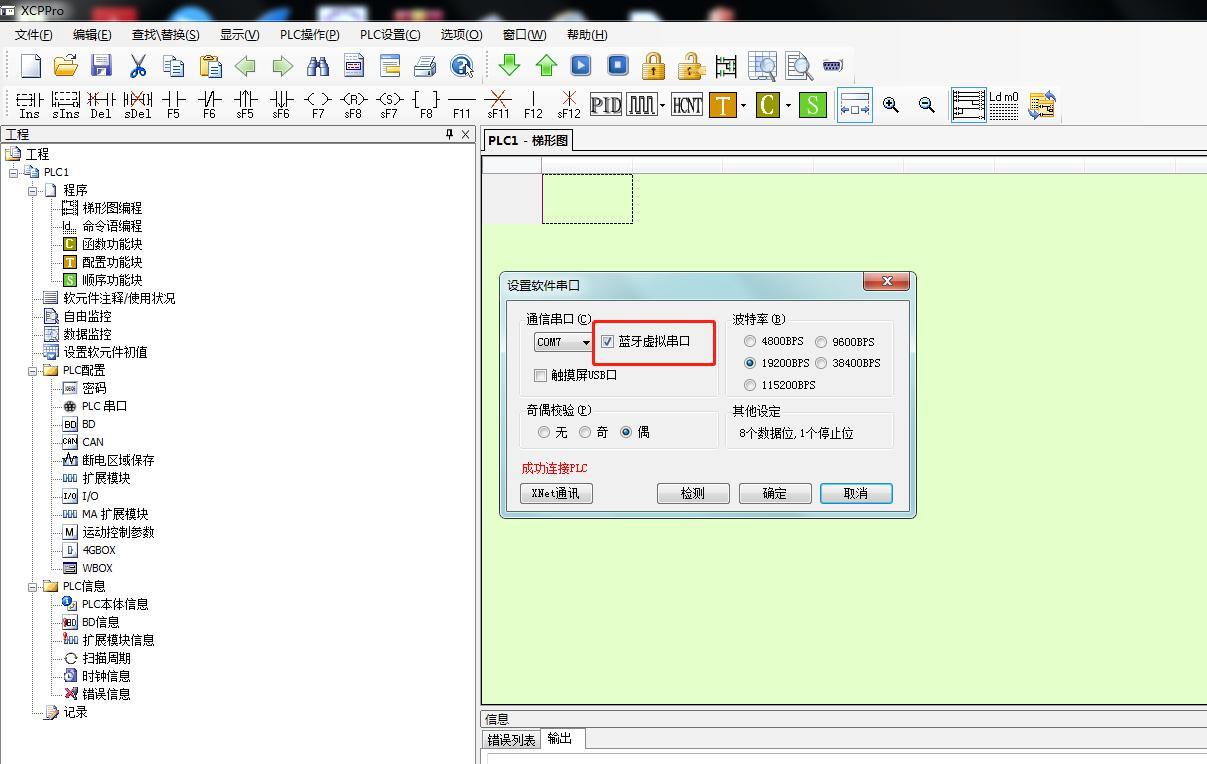Viewport: 1207px width, 764px height.
Task: Click the Upload from PLC green arrow
Action: tap(546, 66)
